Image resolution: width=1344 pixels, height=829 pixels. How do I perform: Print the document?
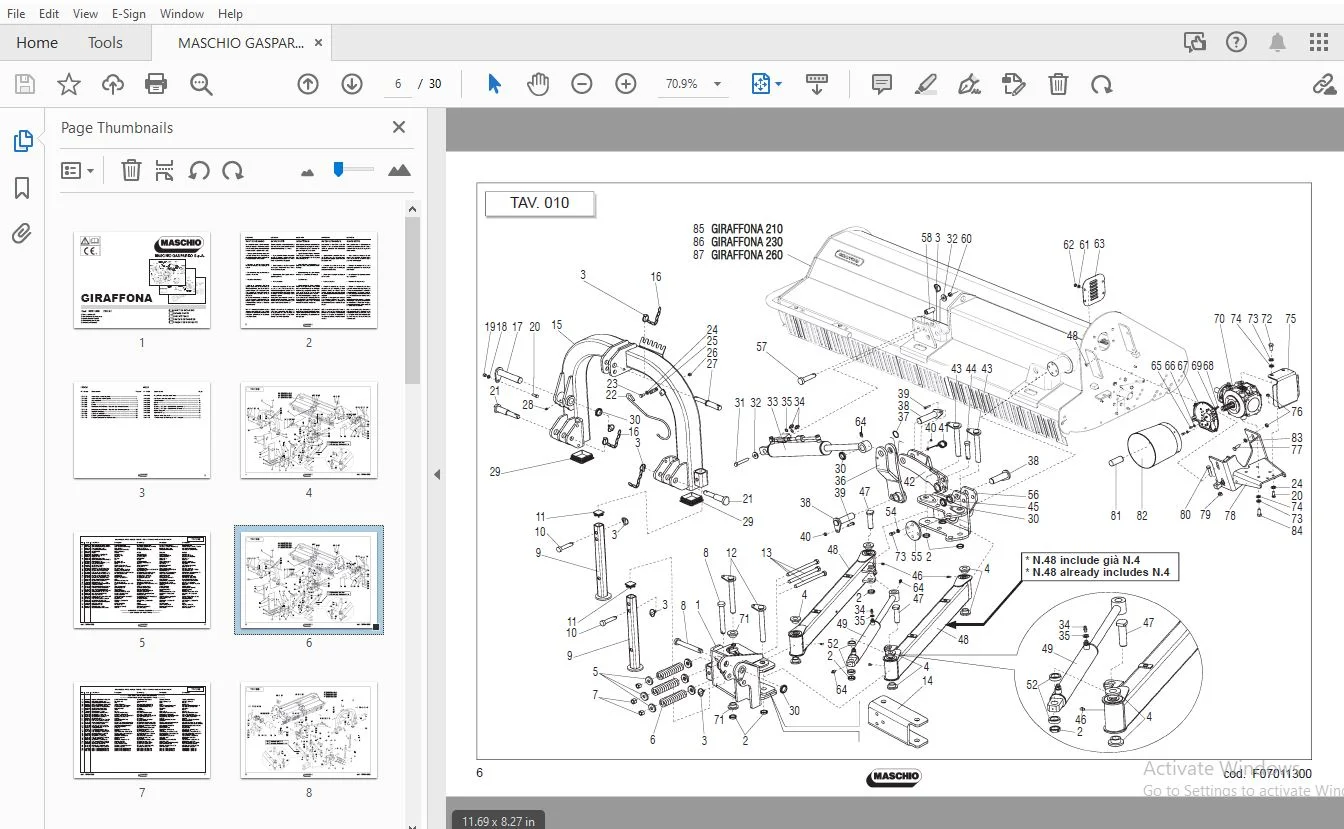[156, 84]
